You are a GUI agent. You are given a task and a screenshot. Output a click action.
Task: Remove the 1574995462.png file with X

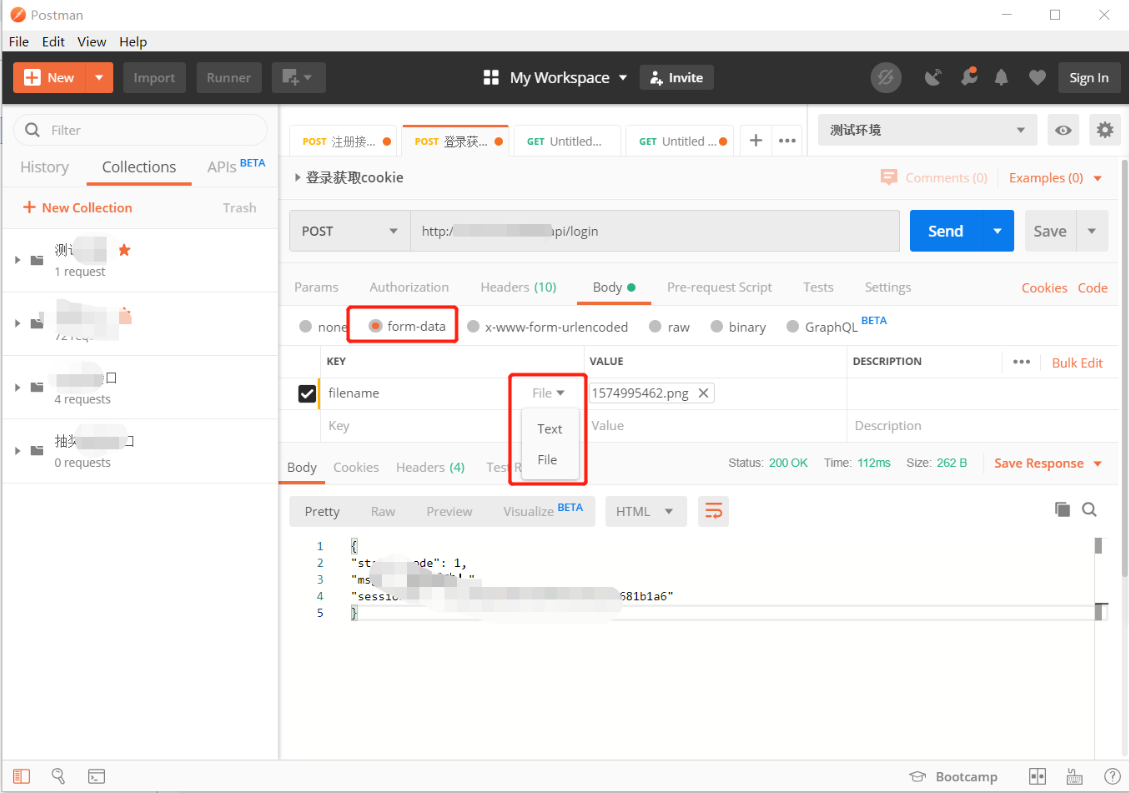click(x=703, y=393)
